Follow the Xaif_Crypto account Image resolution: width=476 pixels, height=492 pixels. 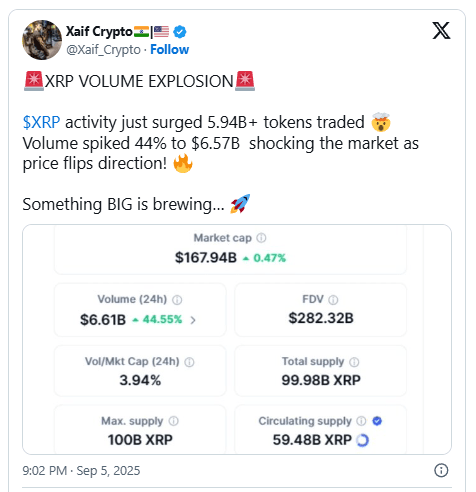coord(169,49)
